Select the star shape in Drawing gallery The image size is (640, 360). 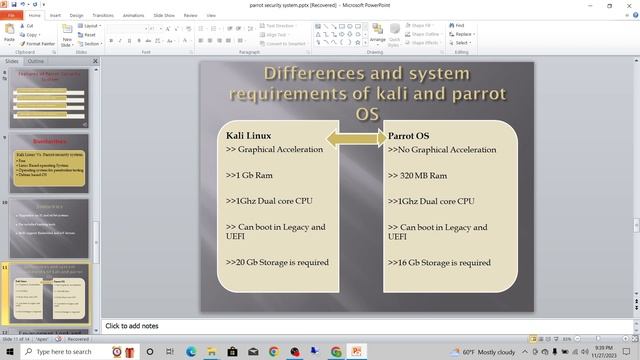358,42
